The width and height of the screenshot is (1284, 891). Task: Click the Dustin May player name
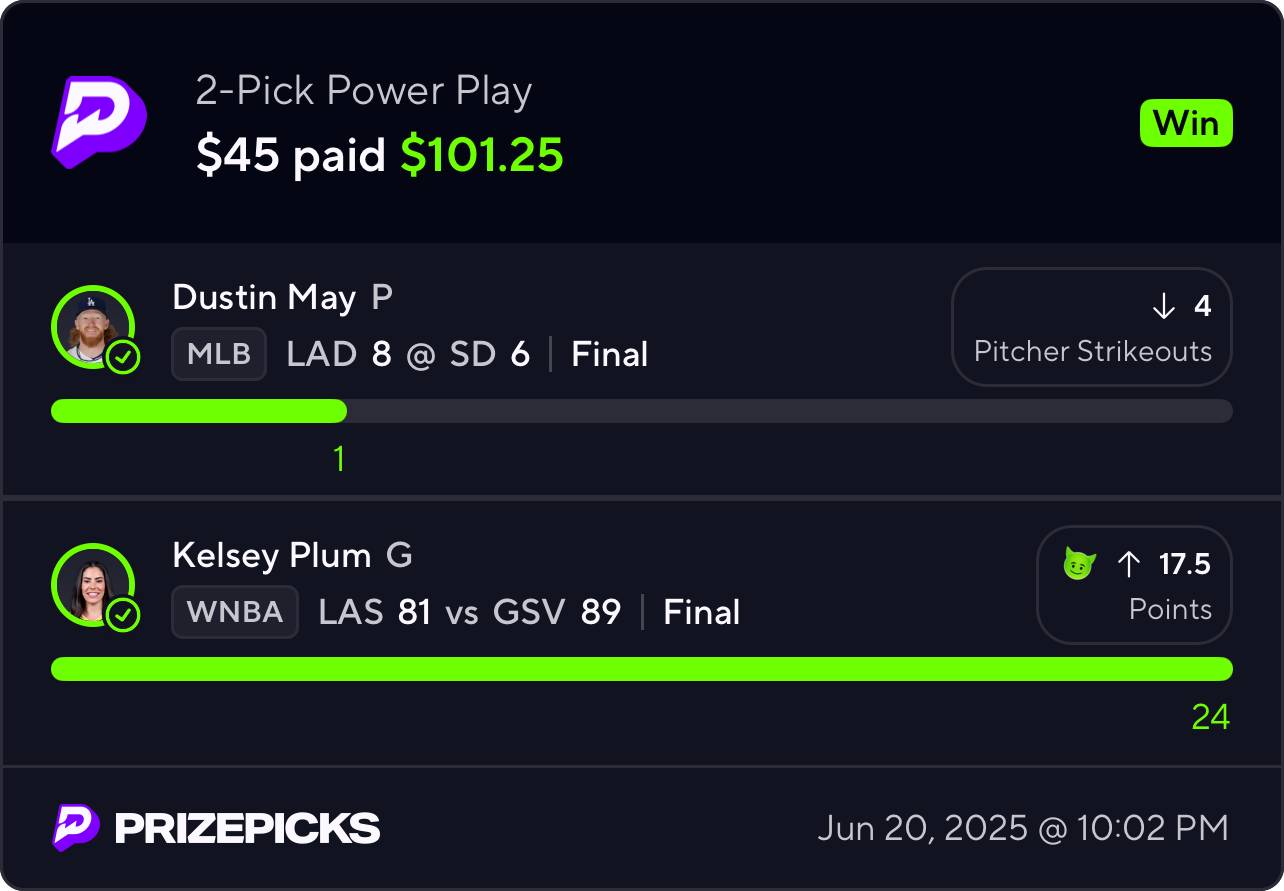264,298
